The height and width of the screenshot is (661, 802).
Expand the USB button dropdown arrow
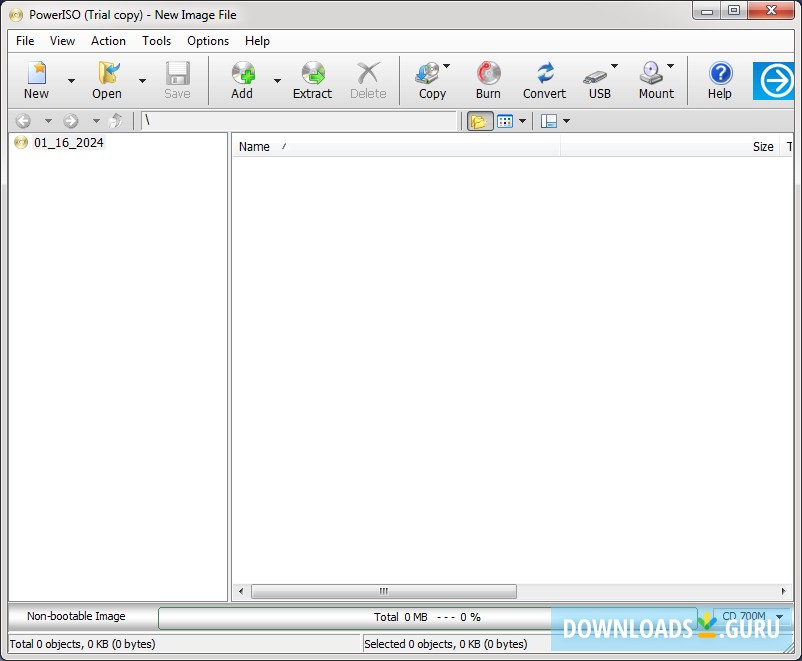click(614, 65)
